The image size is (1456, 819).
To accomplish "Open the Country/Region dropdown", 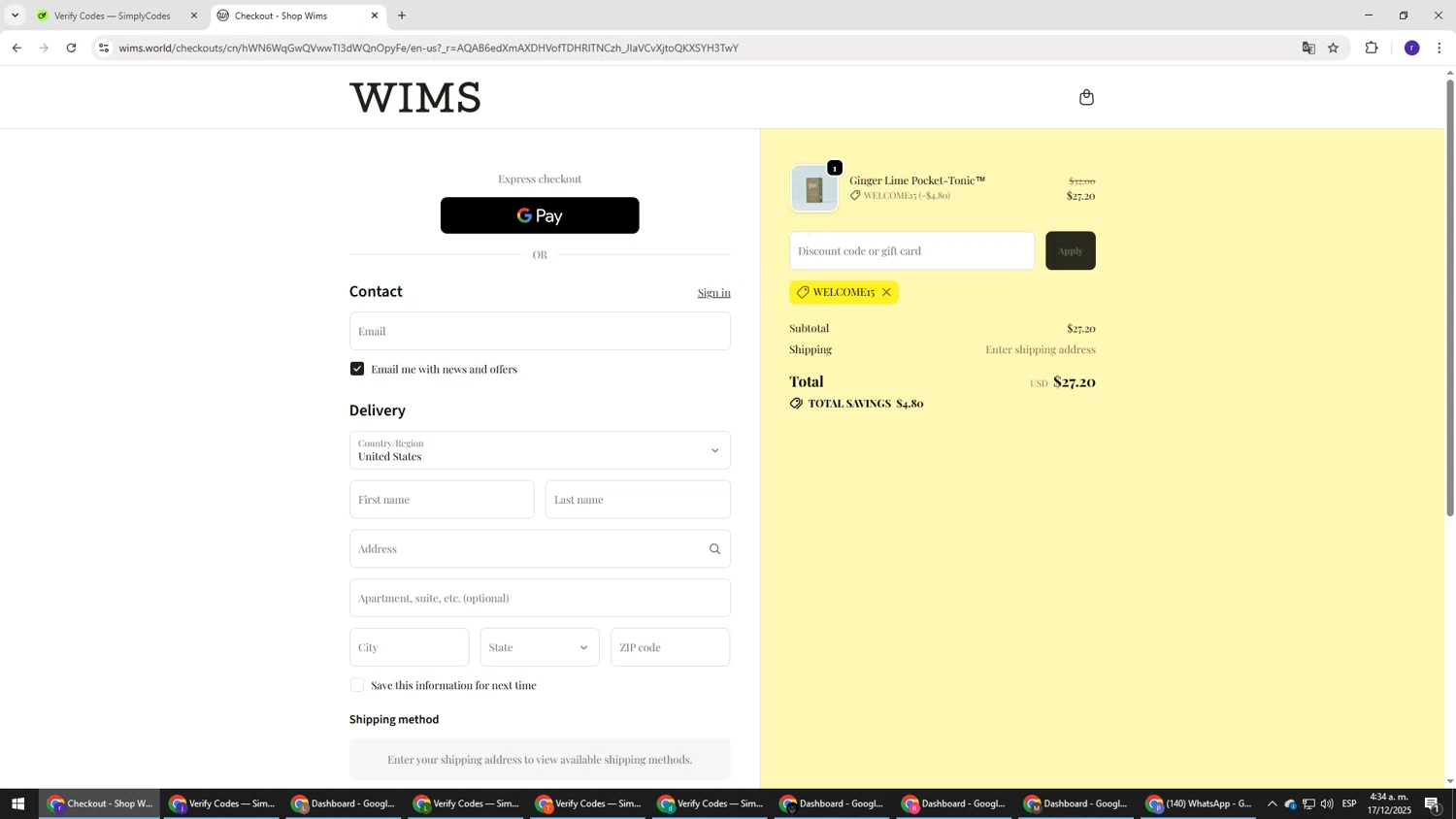I will (540, 450).
